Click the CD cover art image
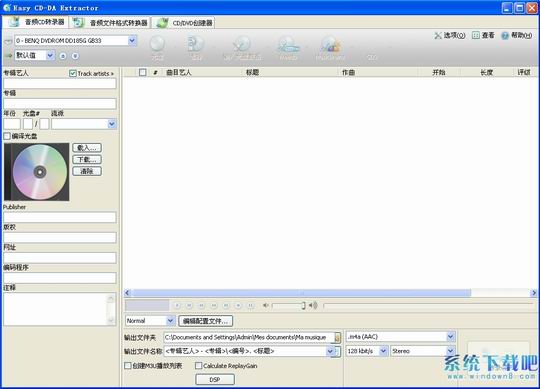Image resolution: width=540 pixels, height=389 pixels. point(37,172)
